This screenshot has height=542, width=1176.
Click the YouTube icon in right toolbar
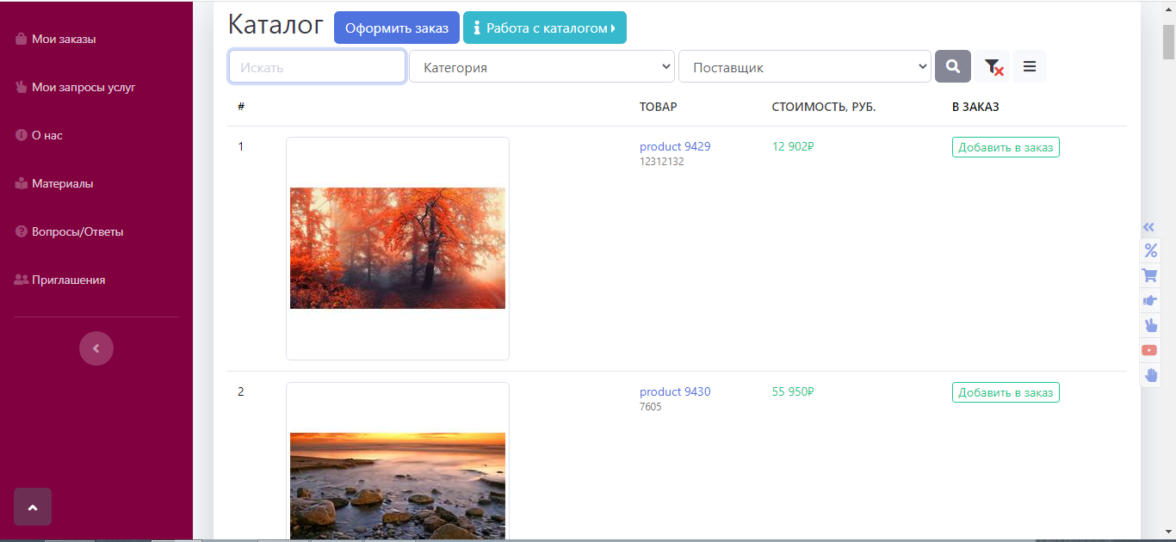(x=1150, y=350)
